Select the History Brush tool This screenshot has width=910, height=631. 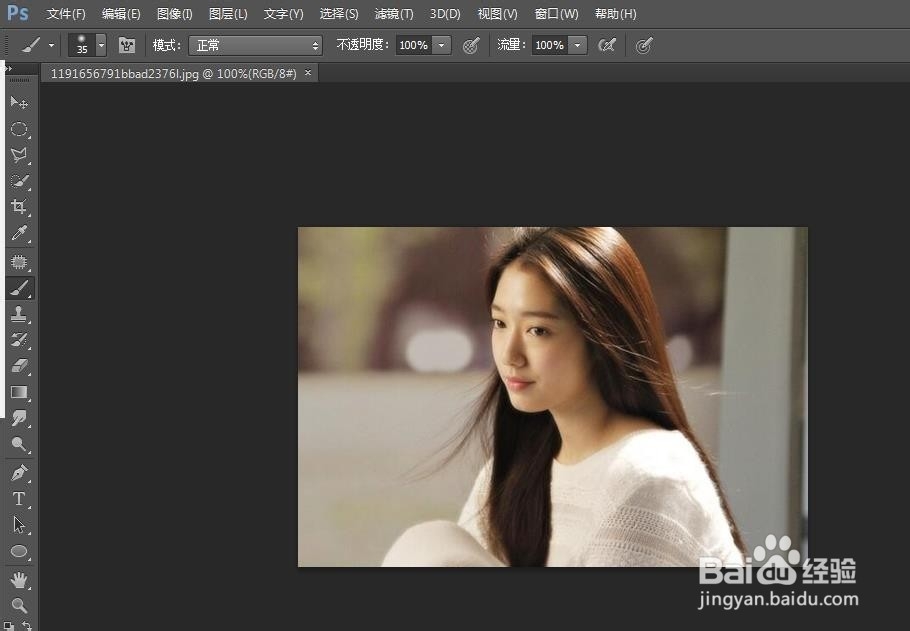click(19, 340)
